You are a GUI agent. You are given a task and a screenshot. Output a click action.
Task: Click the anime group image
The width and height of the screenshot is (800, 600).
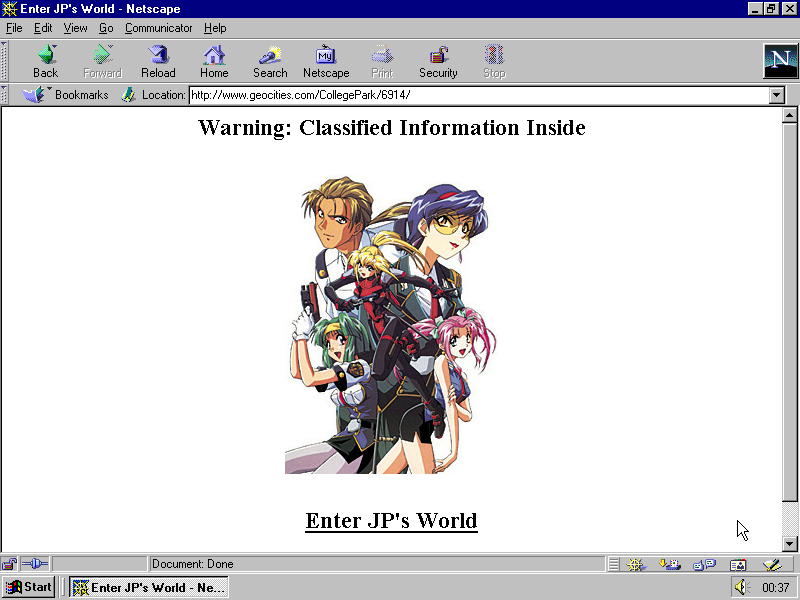tap(390, 325)
